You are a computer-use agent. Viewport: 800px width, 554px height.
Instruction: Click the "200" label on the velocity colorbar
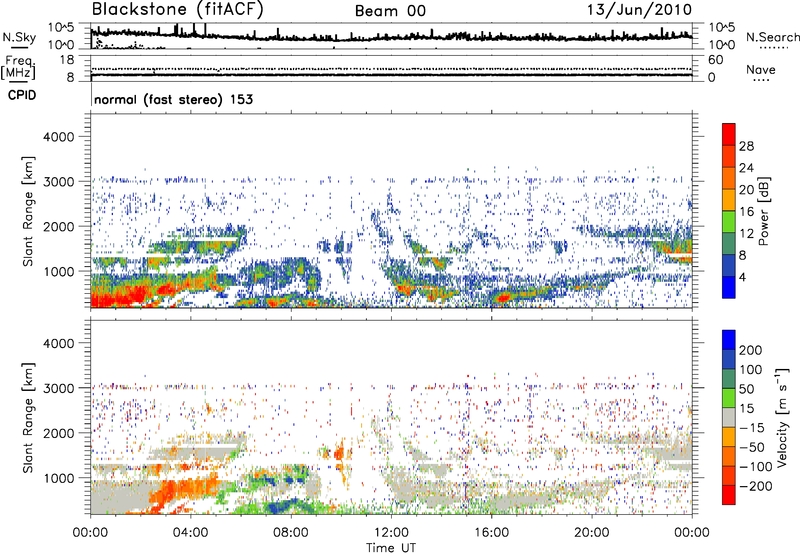point(751,350)
